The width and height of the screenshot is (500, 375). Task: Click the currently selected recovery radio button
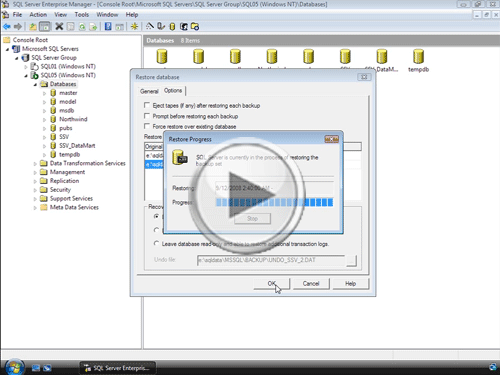point(156,216)
